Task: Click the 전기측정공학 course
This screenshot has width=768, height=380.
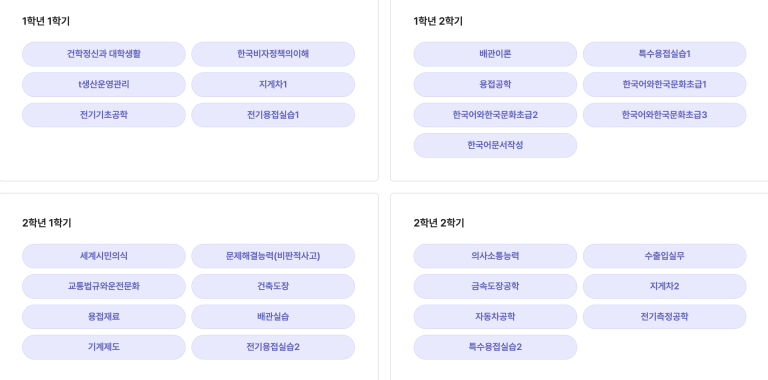Action: 665,317
